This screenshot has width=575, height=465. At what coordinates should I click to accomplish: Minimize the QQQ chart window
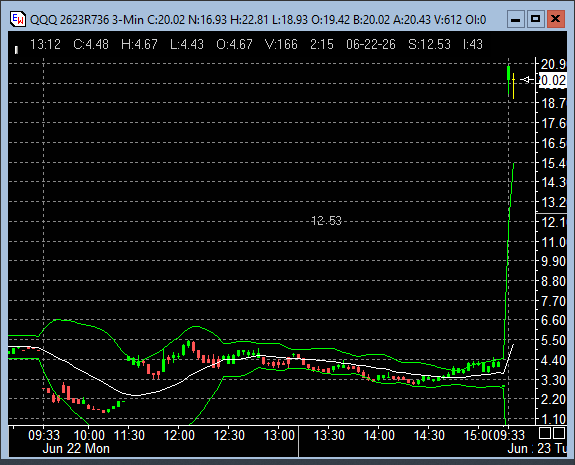515,19
